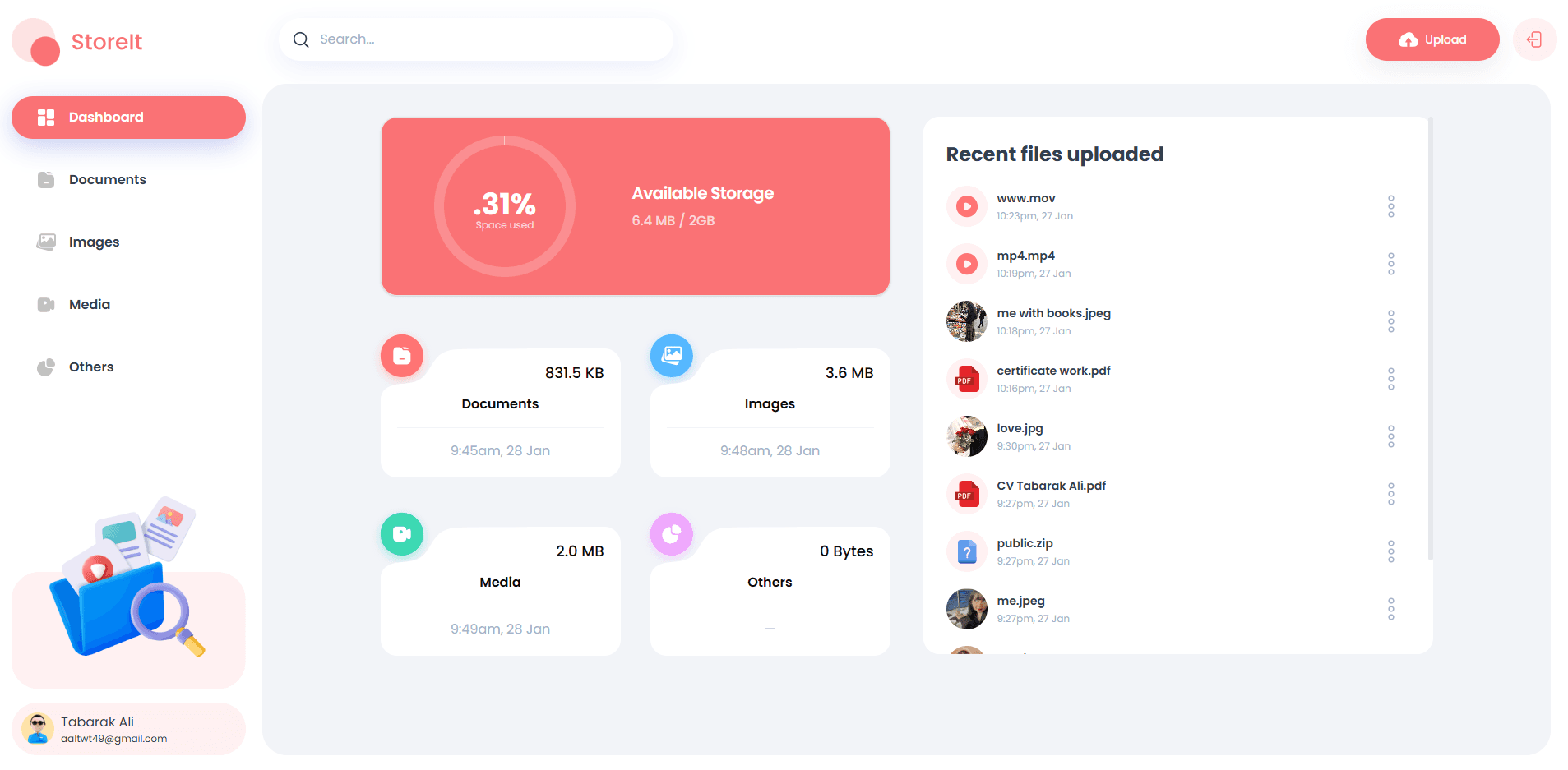Go to Images in the sidebar
Viewport: 1568px width, 770px height.
[128, 242]
